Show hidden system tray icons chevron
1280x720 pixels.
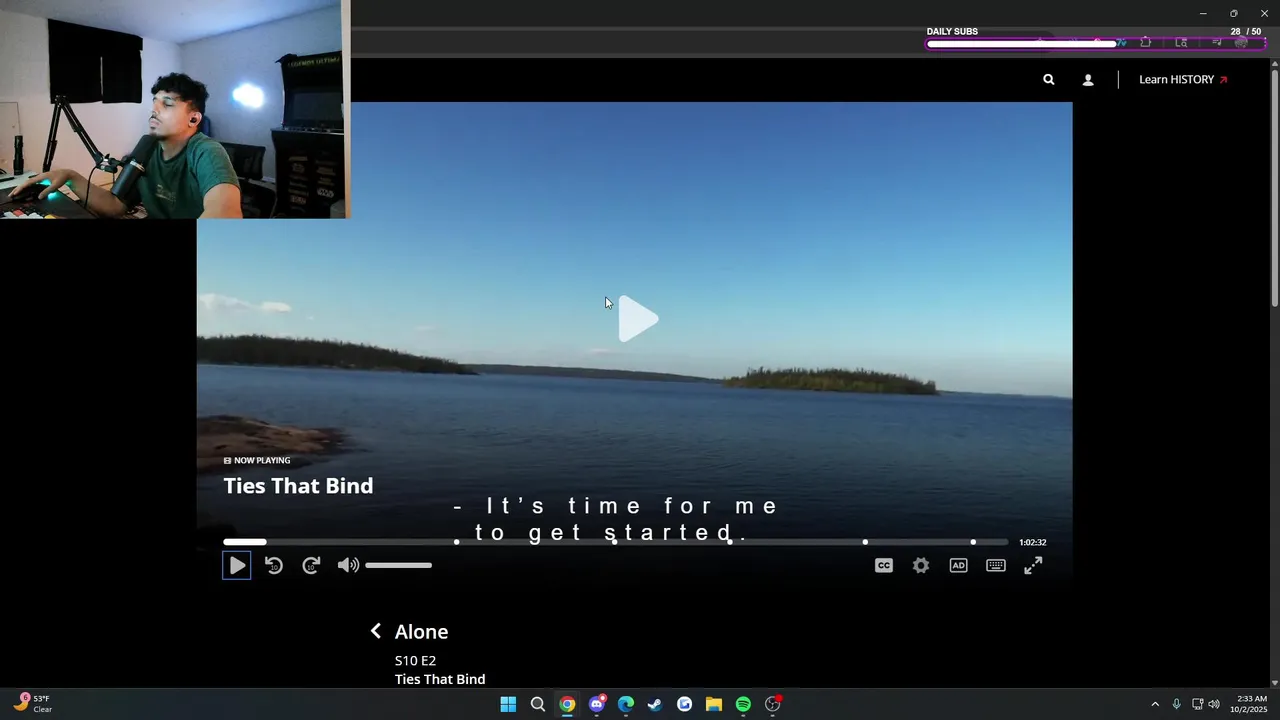(1155, 704)
